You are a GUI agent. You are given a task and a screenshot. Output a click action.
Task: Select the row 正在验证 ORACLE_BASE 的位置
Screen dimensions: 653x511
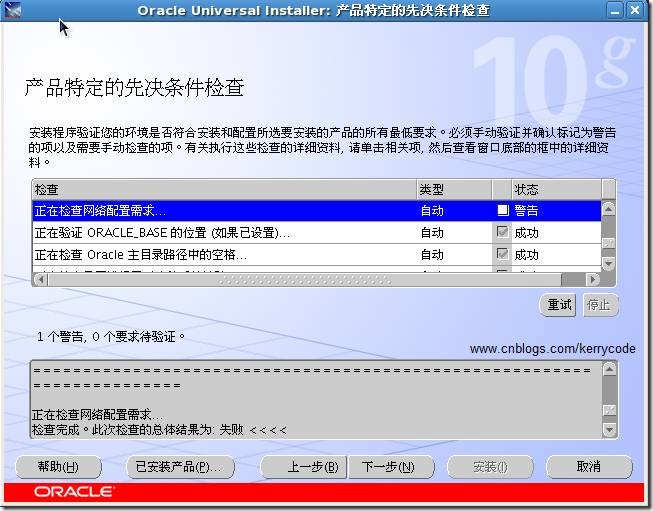point(317,232)
